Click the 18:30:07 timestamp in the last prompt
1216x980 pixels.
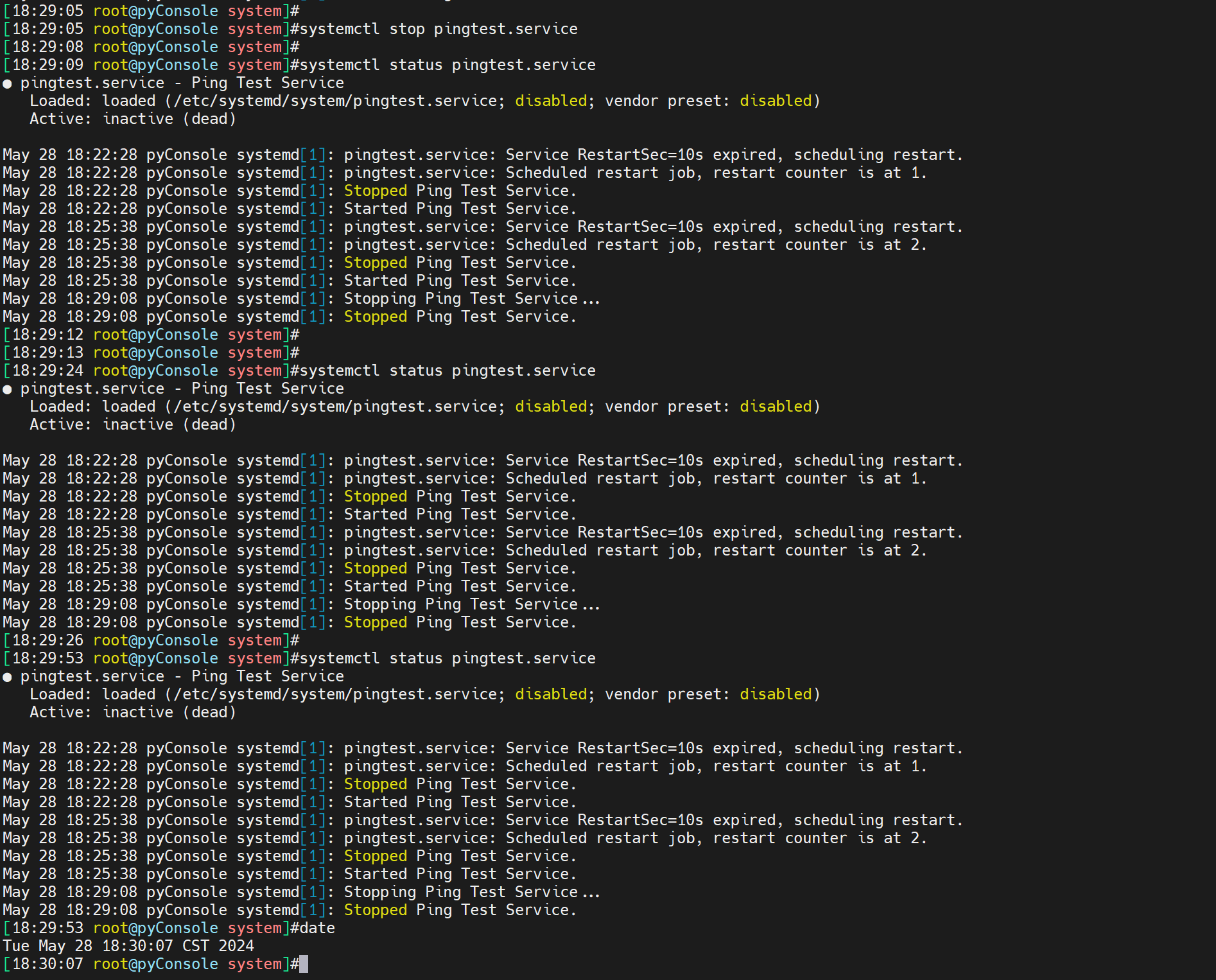tap(48, 964)
